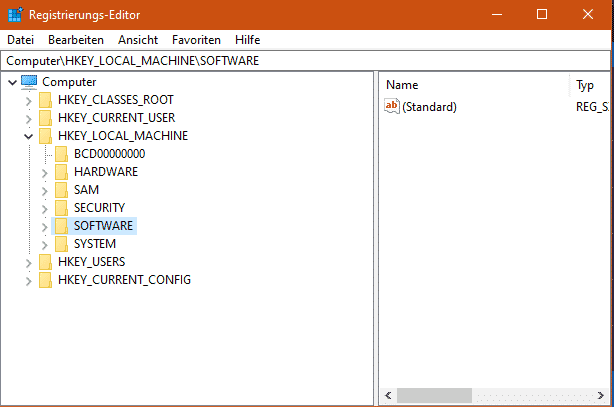Click the SECURITY folder icon
The height and width of the screenshot is (407, 614).
tap(61, 208)
